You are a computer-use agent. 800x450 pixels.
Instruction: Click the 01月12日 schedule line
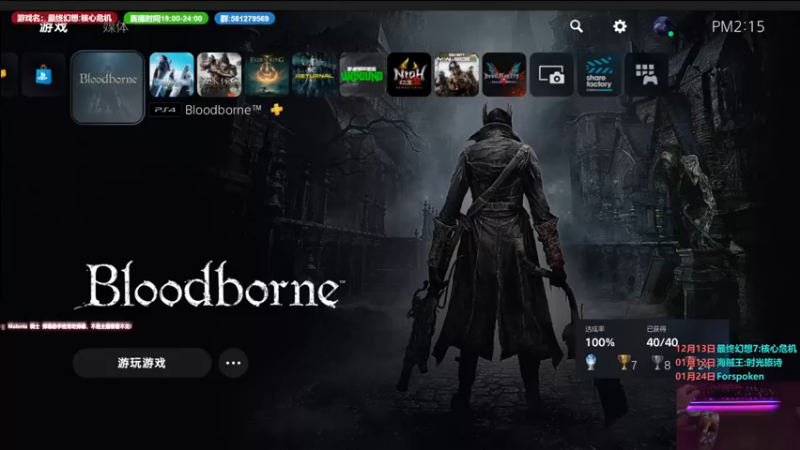tap(729, 362)
